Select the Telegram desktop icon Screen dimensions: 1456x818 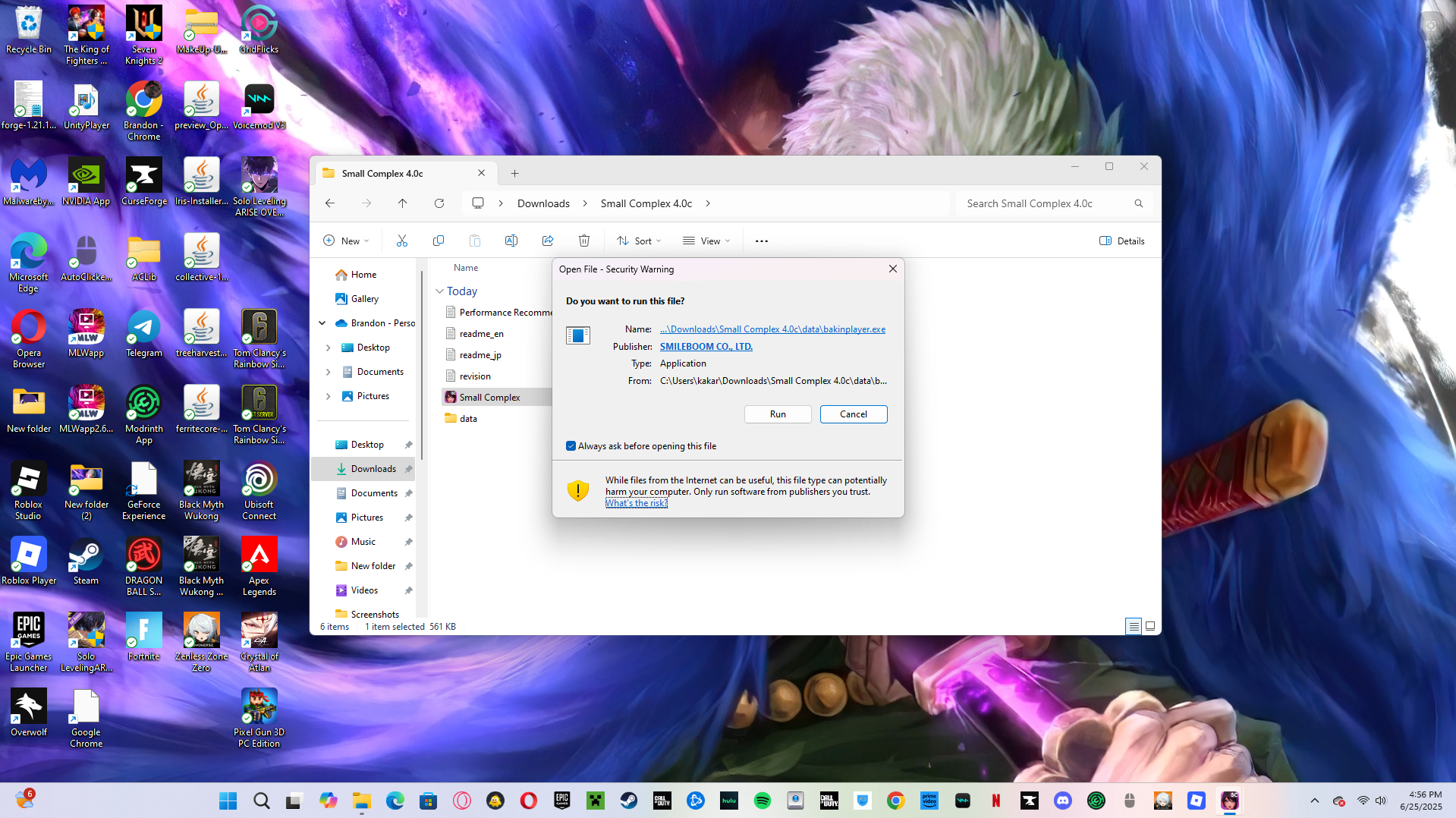144,334
